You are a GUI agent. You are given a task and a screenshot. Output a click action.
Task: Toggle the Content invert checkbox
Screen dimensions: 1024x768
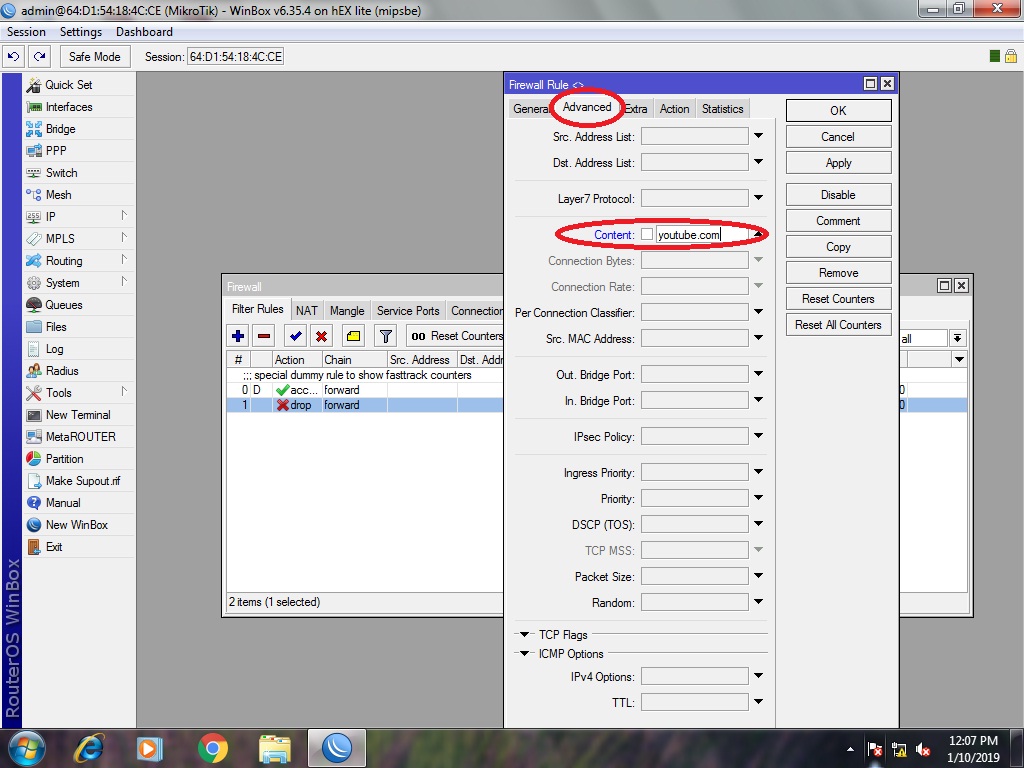pyautogui.click(x=647, y=234)
